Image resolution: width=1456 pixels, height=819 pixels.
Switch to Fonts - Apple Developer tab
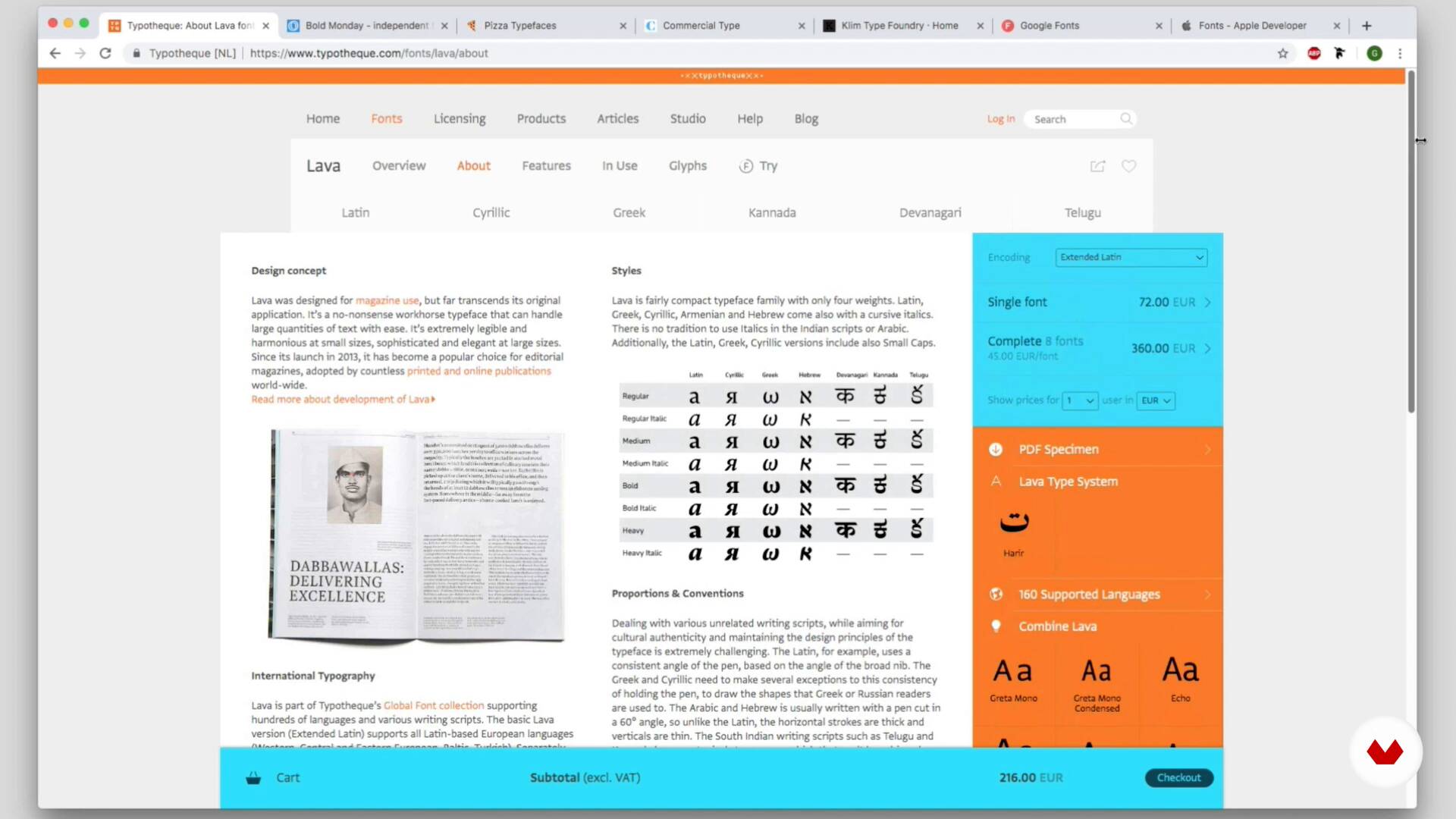[x=1259, y=25]
